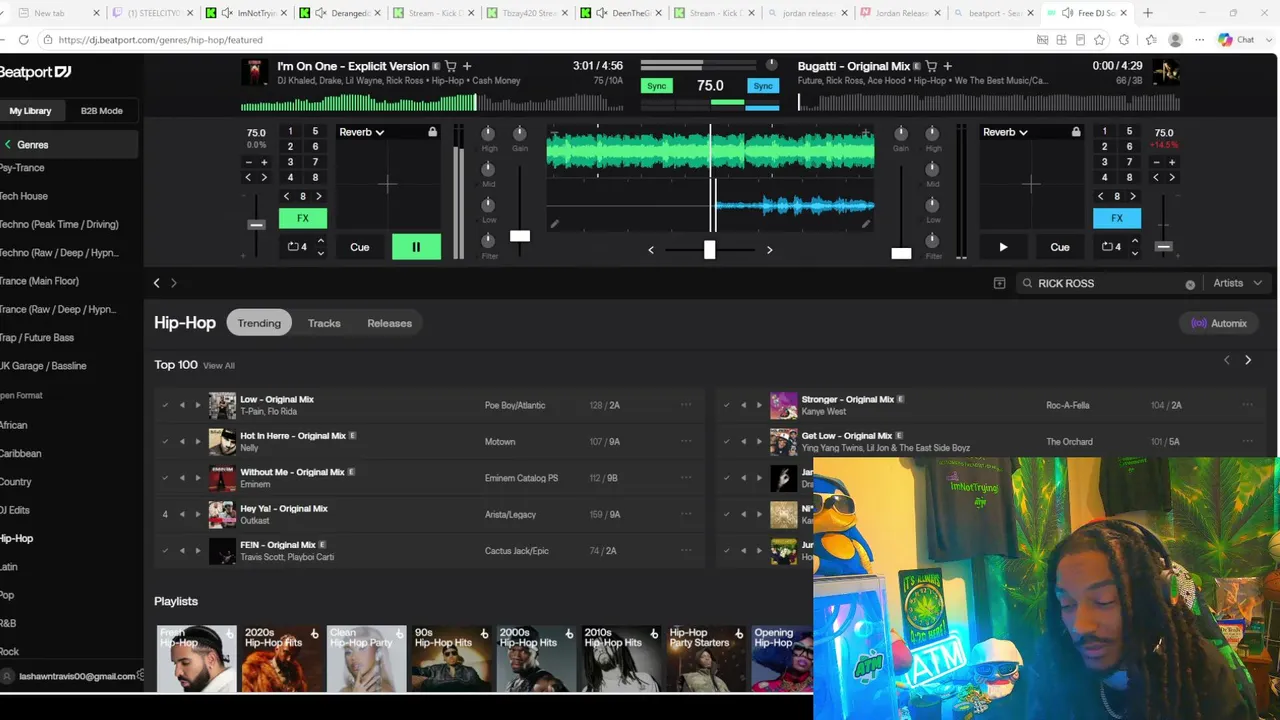Move crossfader left with the arrow
This screenshot has height=720, width=1280.
(x=651, y=250)
